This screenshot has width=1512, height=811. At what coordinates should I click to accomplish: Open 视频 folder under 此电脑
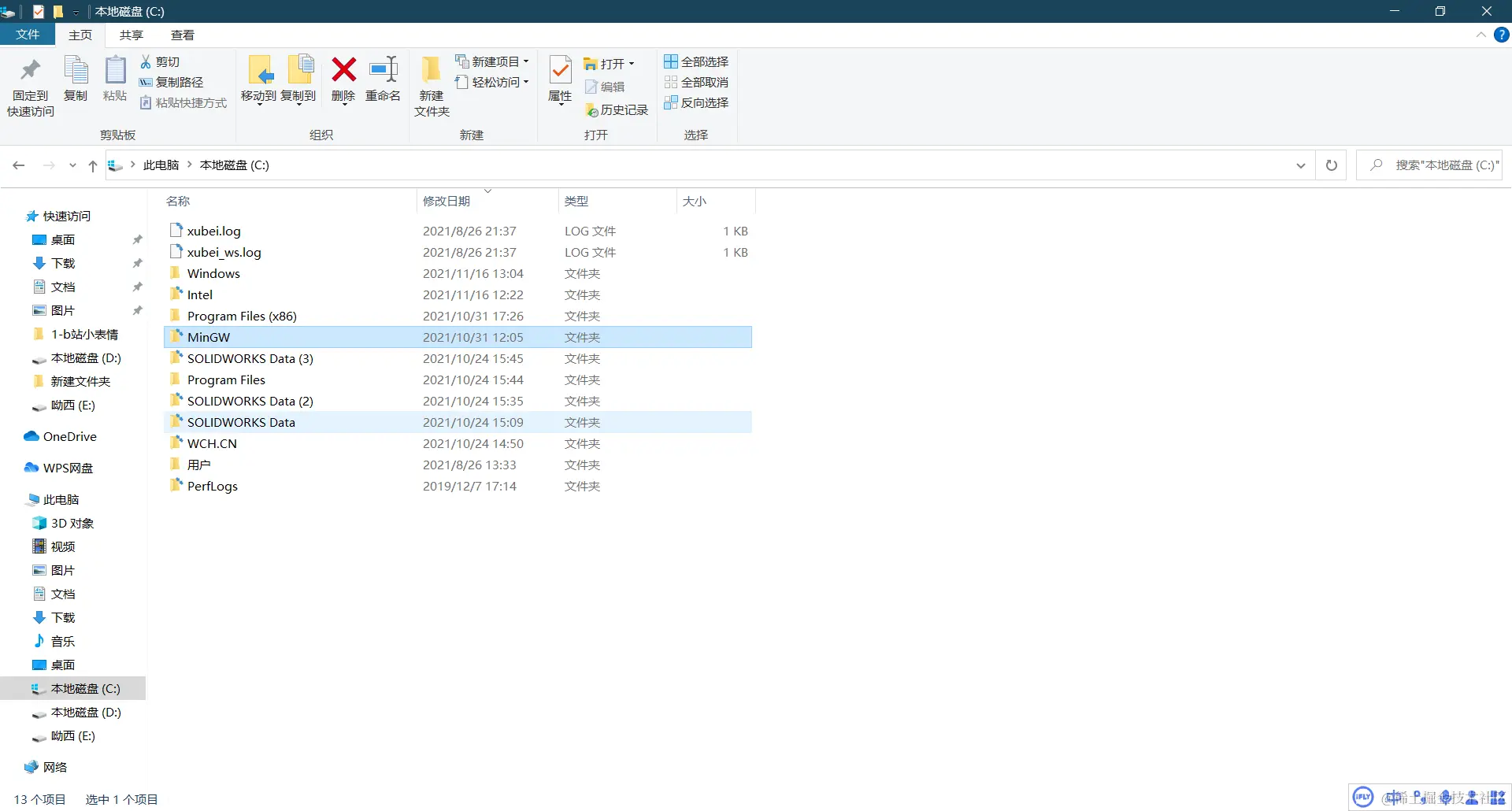pyautogui.click(x=54, y=546)
